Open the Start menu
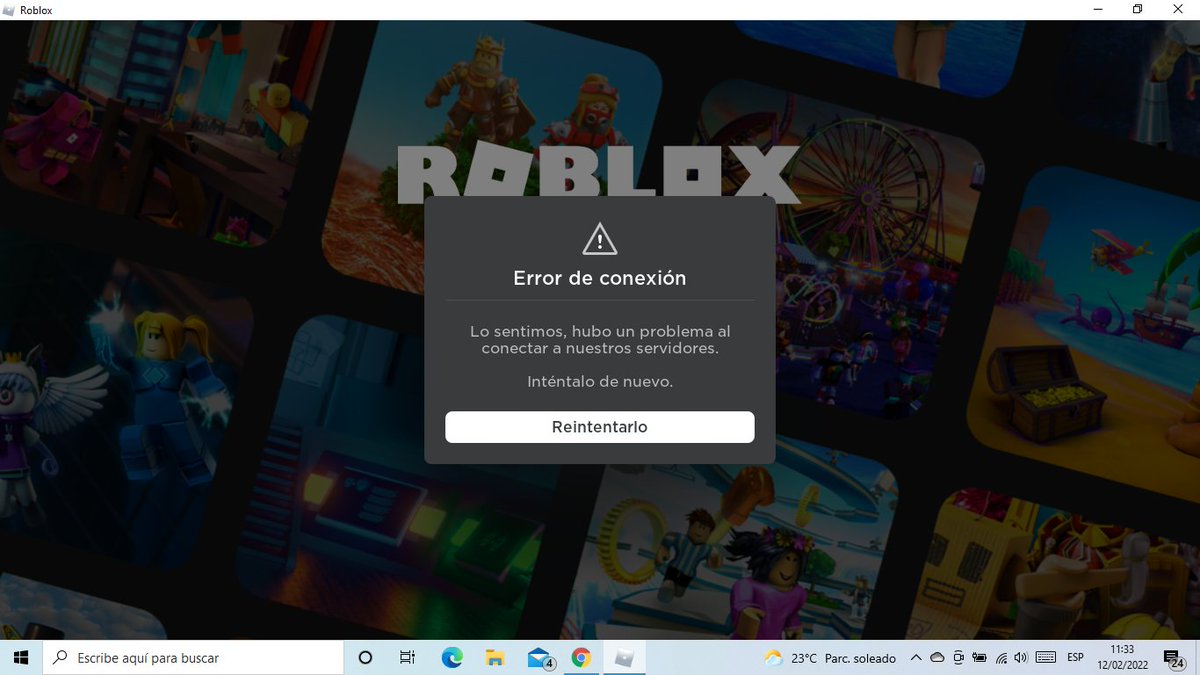 click(19, 658)
